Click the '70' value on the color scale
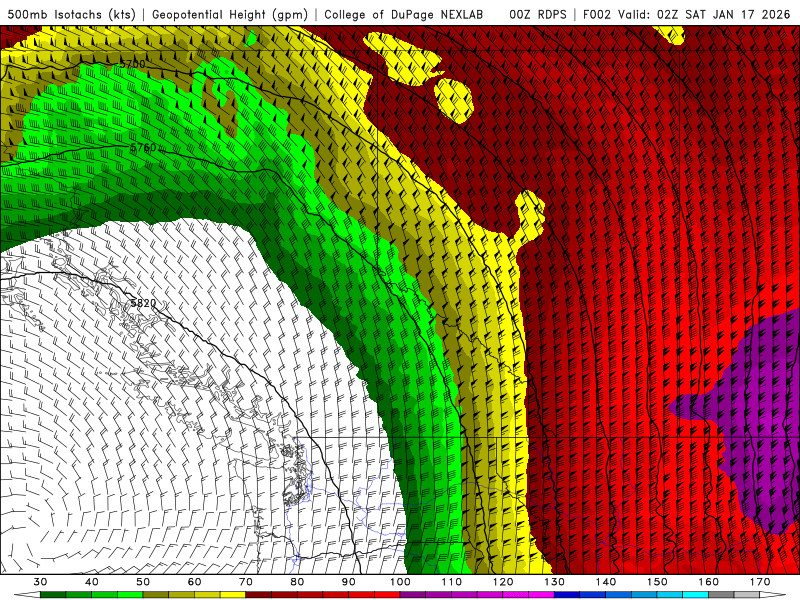Image resolution: width=800 pixels, height=600 pixels. coord(246,582)
